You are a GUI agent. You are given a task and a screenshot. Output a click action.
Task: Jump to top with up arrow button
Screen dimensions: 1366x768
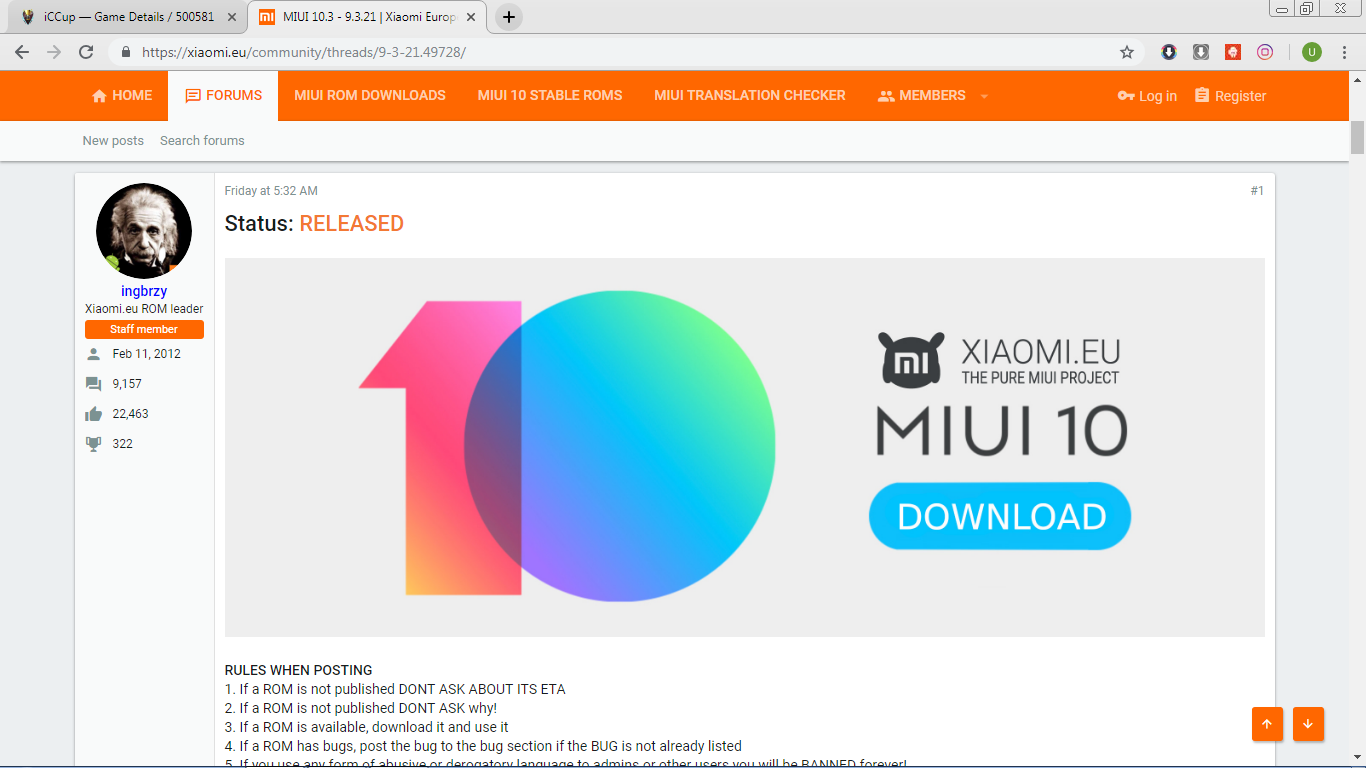coord(1267,724)
